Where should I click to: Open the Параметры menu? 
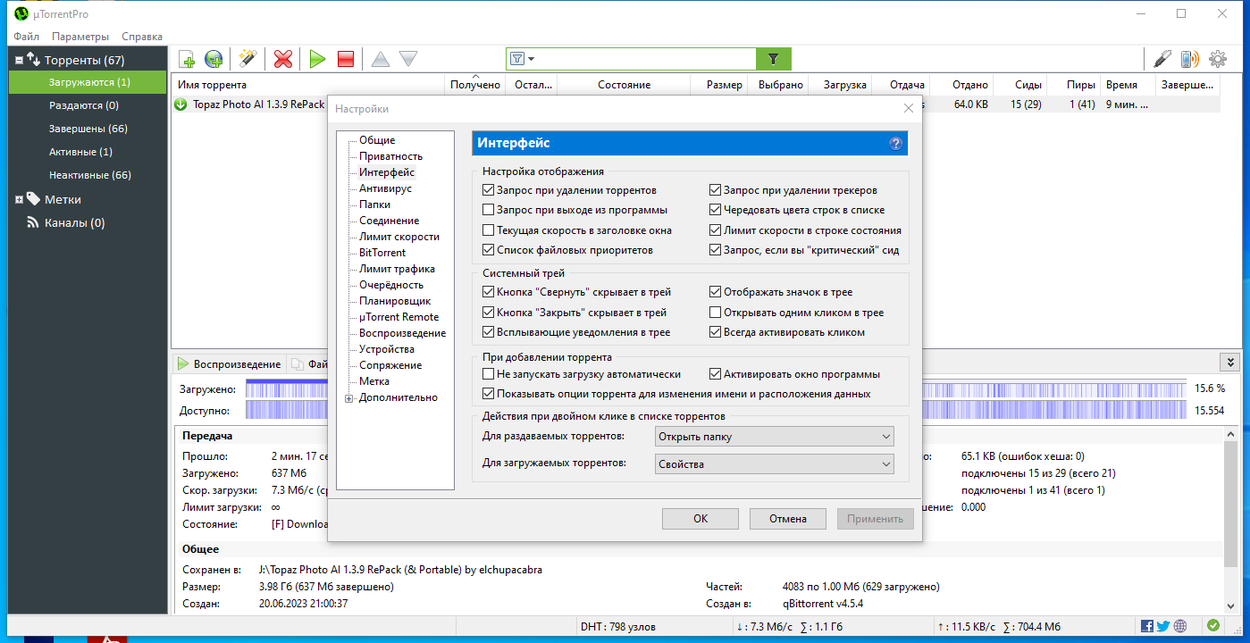81,36
